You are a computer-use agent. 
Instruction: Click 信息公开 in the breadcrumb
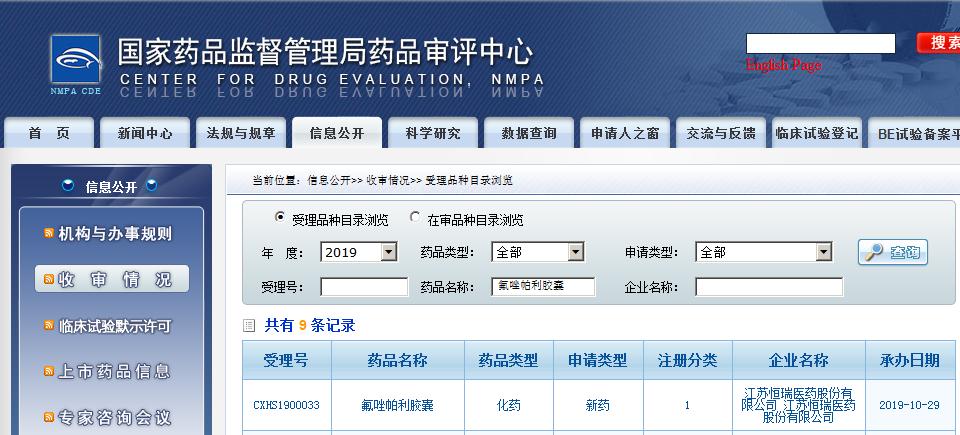click(329, 180)
